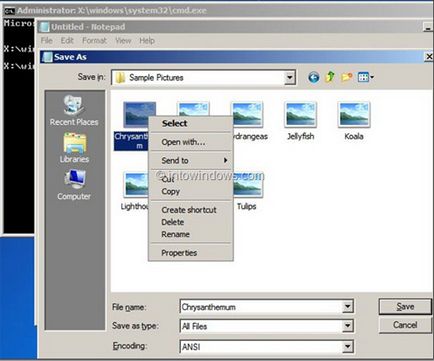Click the cmd.exe window title bar icon
Screen dimensions: 434x361
tap(9, 11)
